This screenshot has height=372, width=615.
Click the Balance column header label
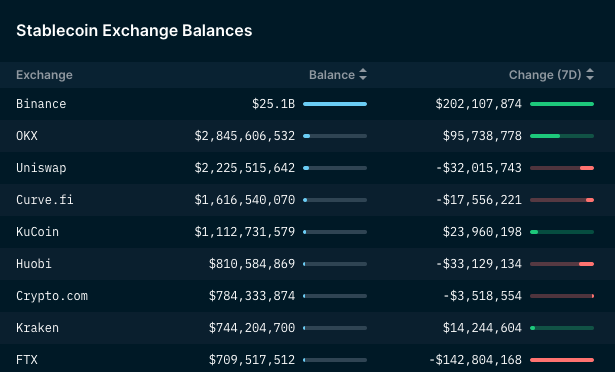point(332,75)
